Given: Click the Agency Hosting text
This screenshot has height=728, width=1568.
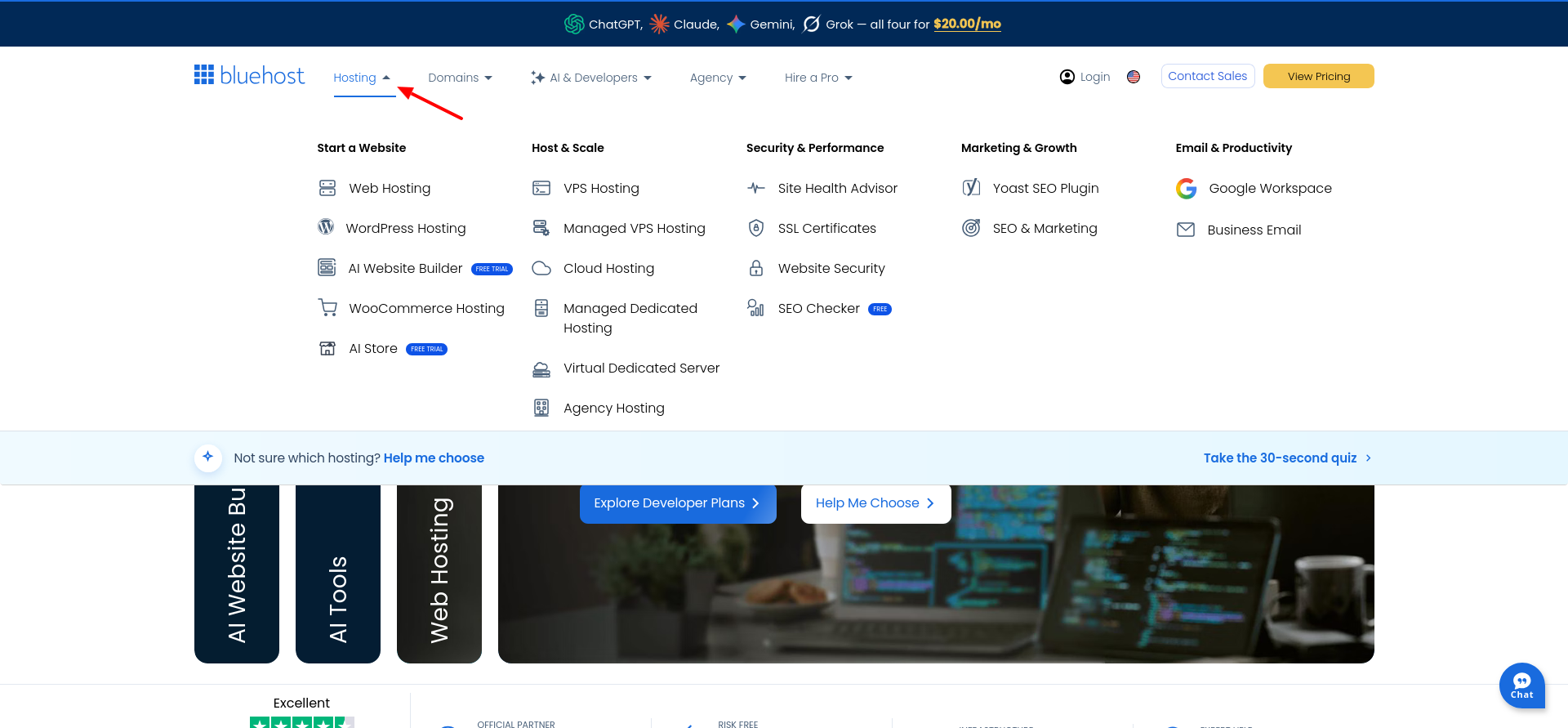Looking at the screenshot, I should (x=613, y=408).
